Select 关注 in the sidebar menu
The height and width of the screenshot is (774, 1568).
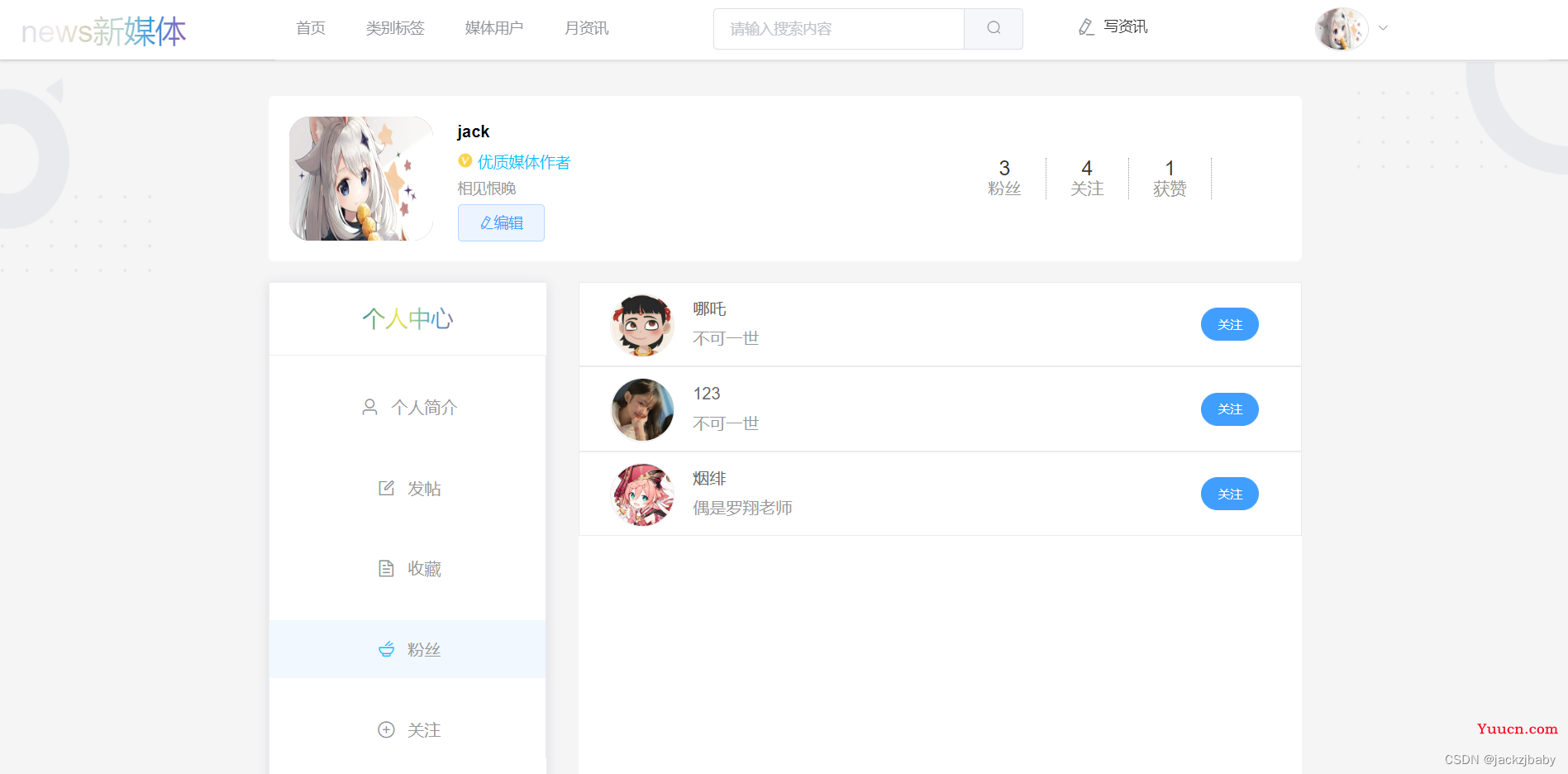click(x=407, y=729)
